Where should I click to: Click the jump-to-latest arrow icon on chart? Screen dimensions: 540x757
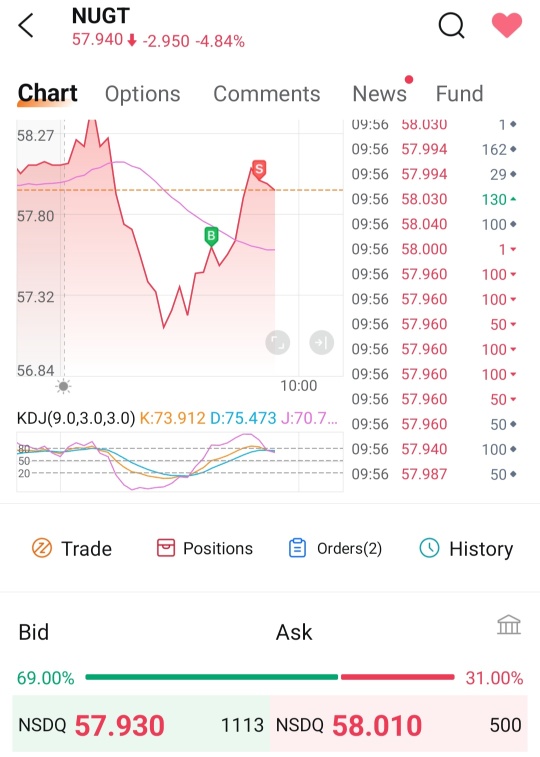(x=321, y=343)
